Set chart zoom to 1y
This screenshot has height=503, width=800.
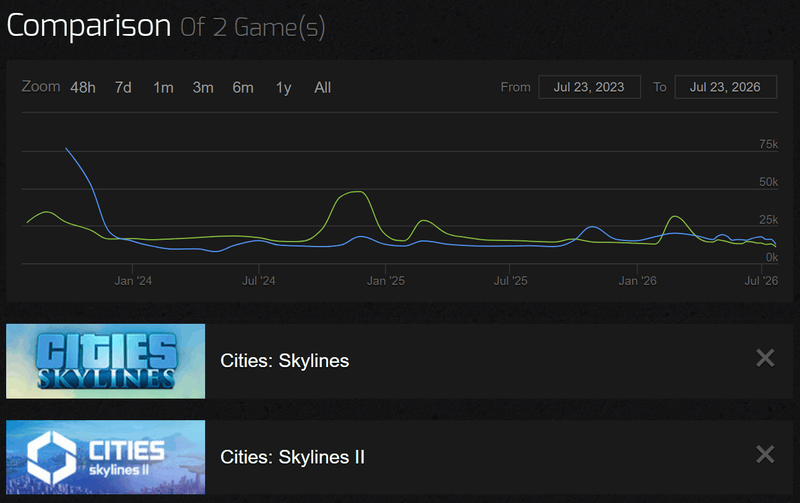pos(284,88)
